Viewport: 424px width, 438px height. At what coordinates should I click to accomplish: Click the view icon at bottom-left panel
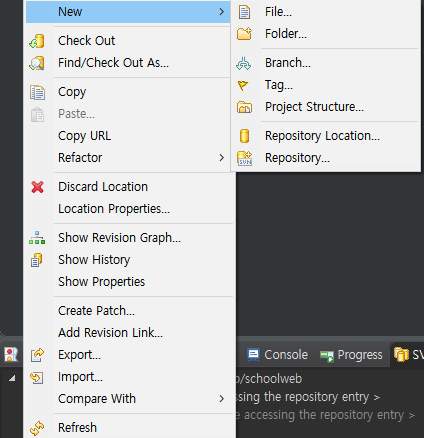[x=11, y=355]
